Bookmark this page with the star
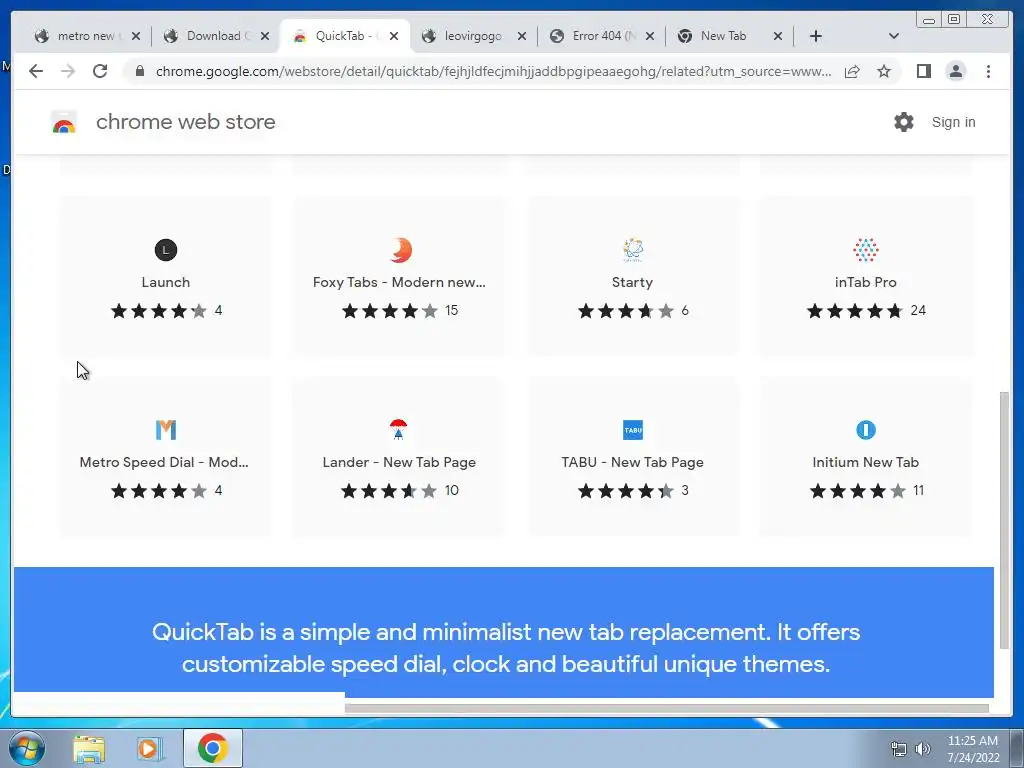Viewport: 1024px width, 768px height. coord(884,71)
